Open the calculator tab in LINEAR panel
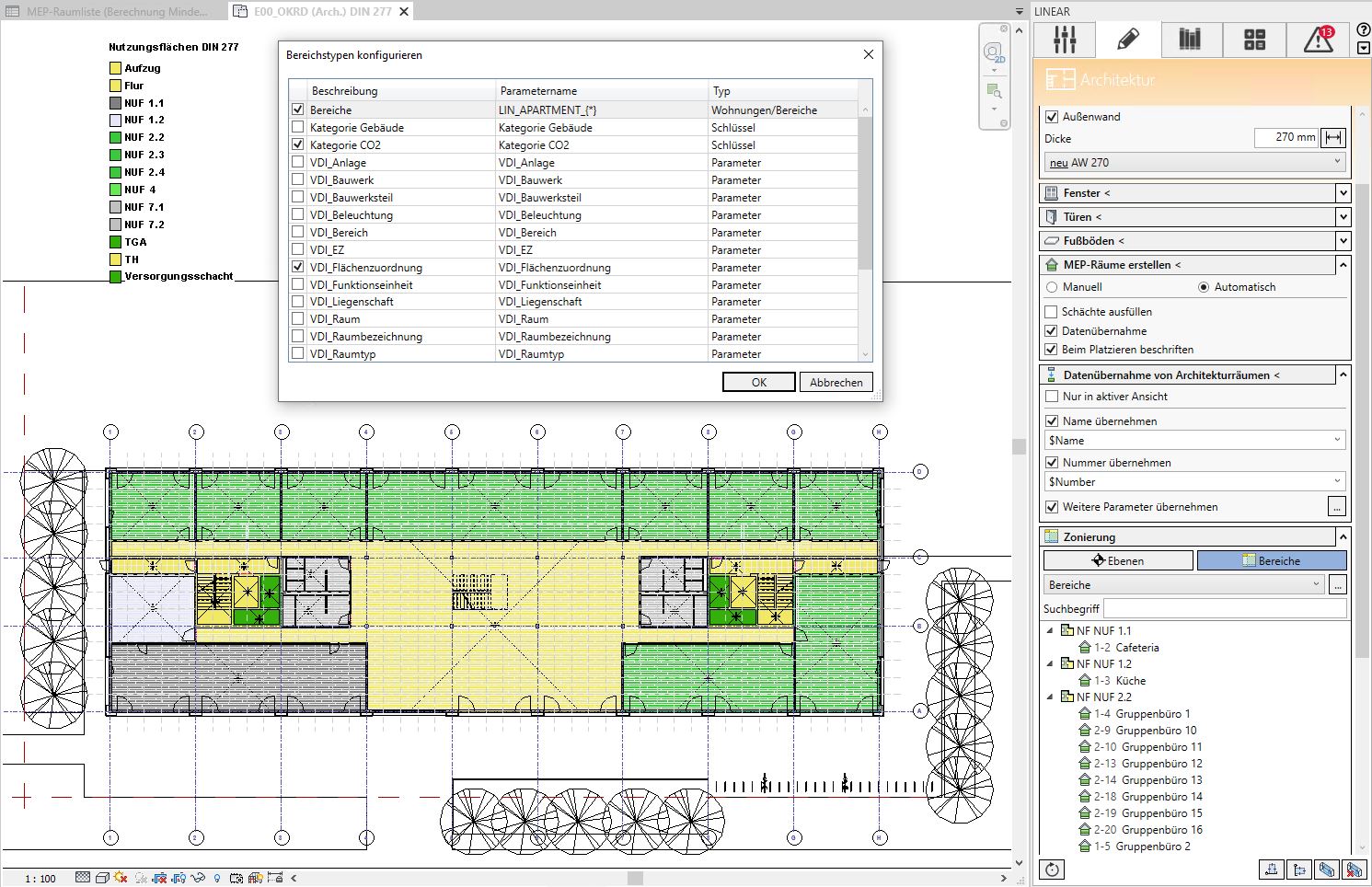1372x887 pixels. click(x=1254, y=40)
